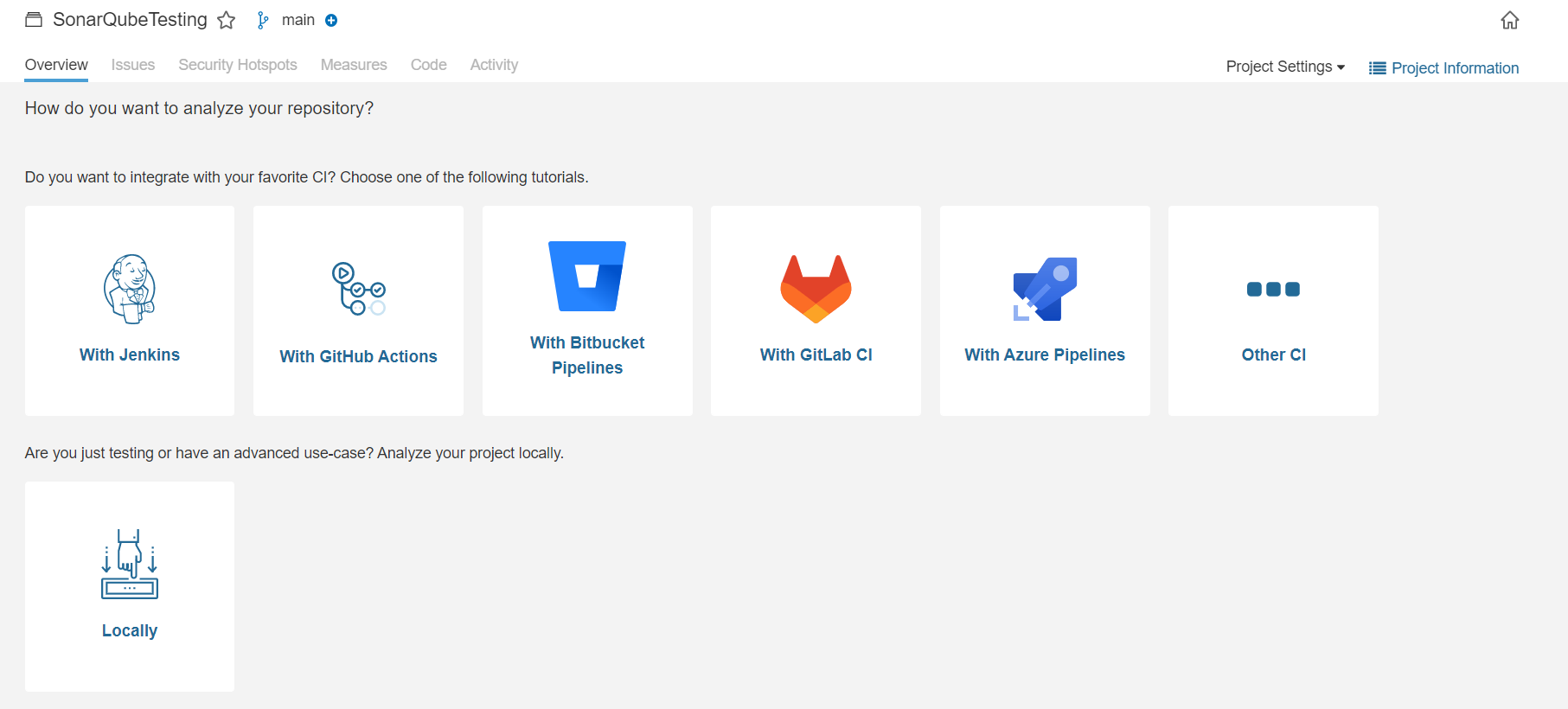This screenshot has height=709, width=1568.
Task: Go to the home page icon
Action: 1510,20
